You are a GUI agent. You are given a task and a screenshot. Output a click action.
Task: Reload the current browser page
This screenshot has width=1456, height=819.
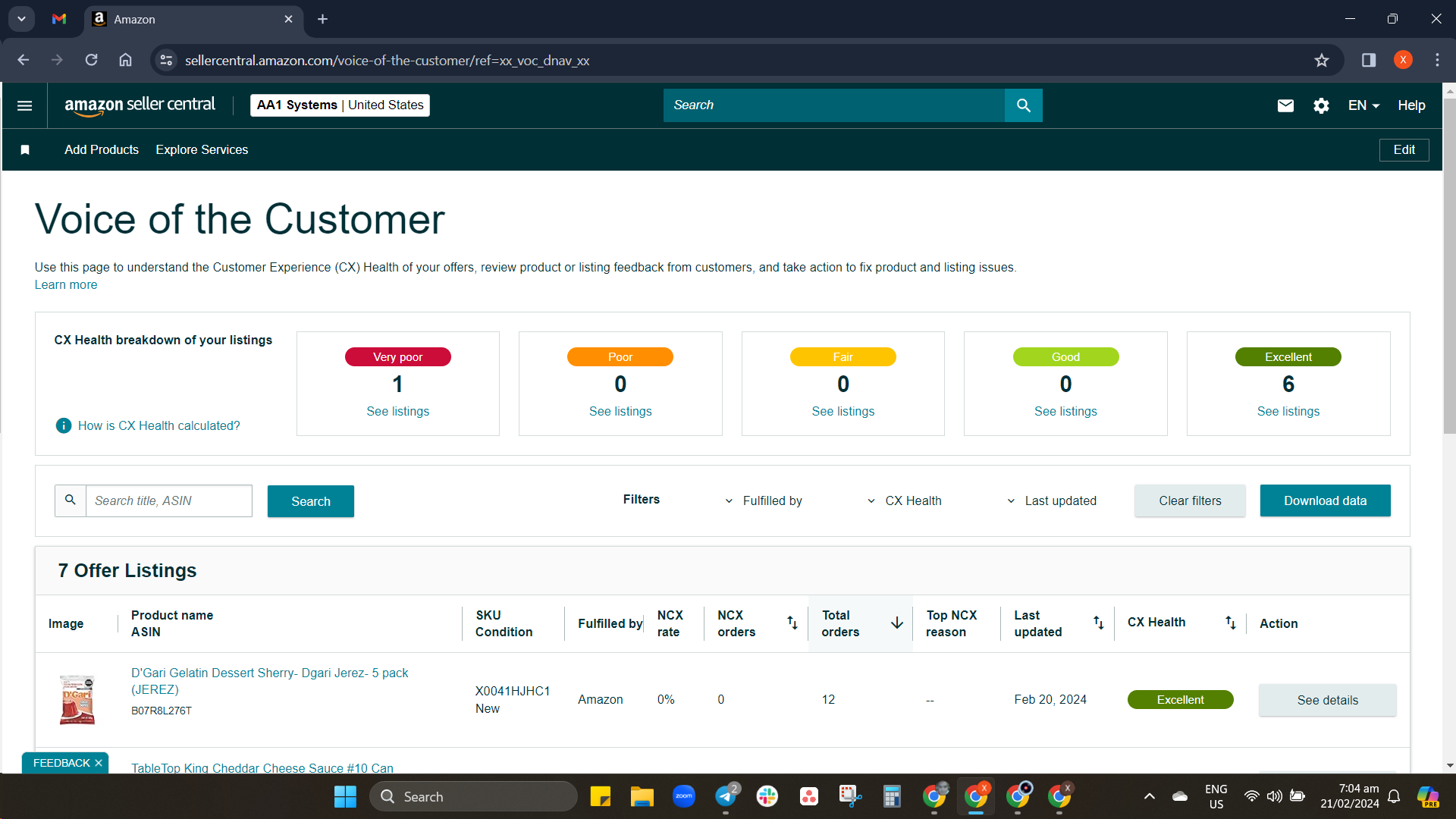(x=91, y=60)
